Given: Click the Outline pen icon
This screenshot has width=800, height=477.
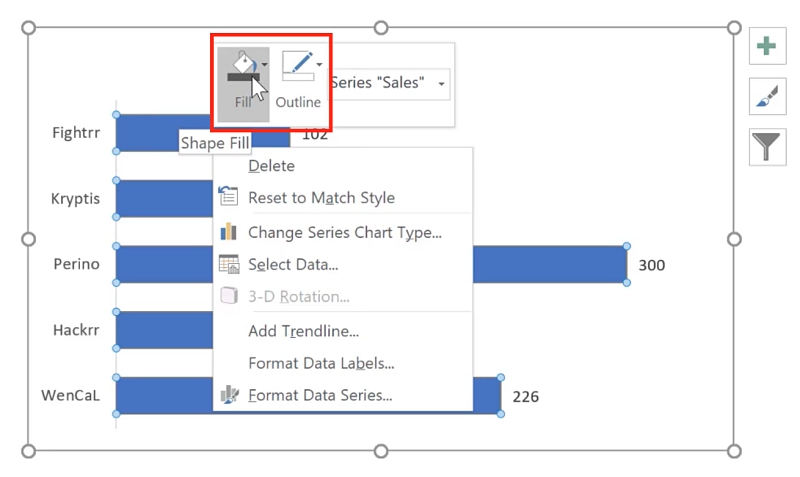Looking at the screenshot, I should (x=297, y=66).
